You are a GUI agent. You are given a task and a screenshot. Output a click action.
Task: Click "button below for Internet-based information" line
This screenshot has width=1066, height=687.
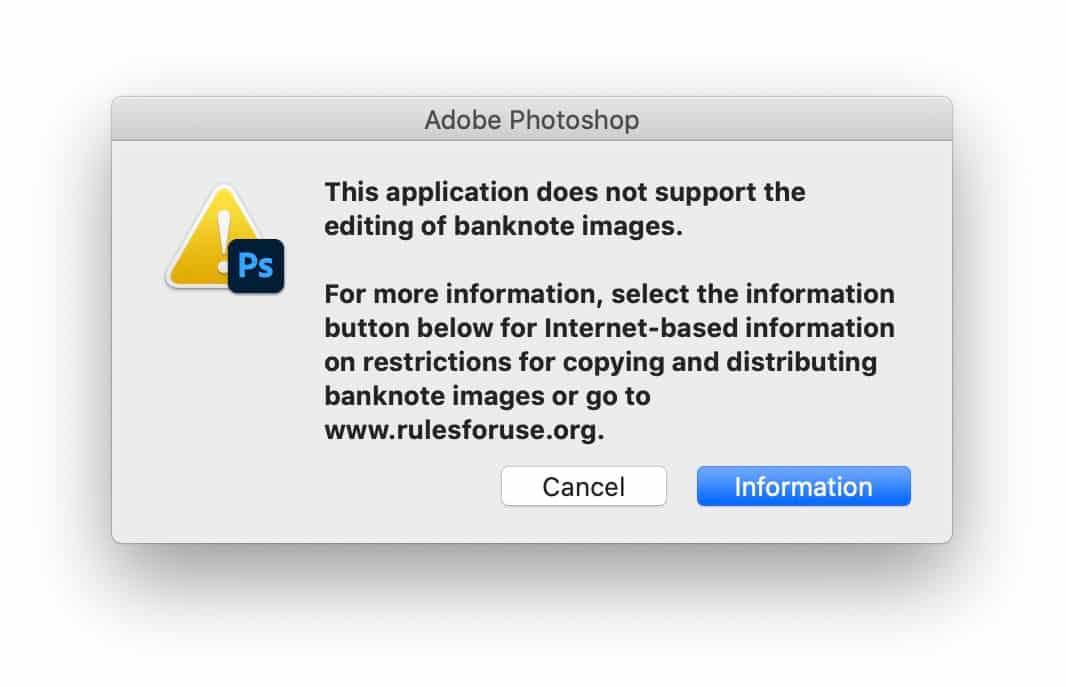pos(609,328)
